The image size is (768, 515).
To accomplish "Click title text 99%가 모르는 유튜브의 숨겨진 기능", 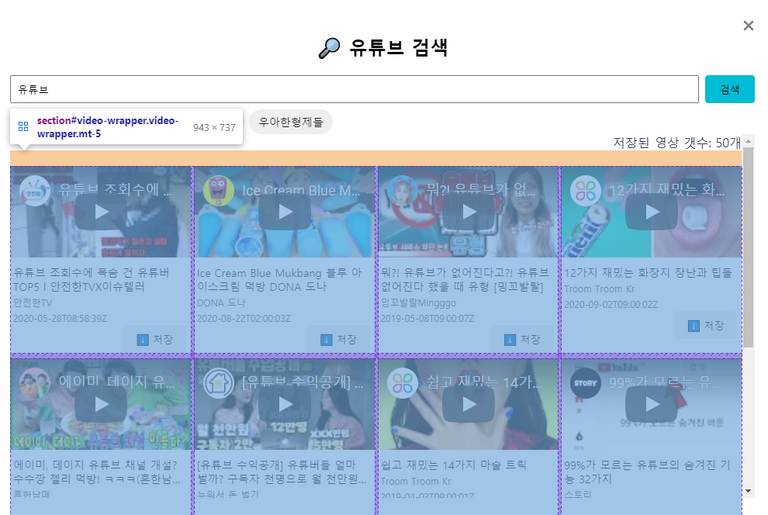I will tap(647, 471).
